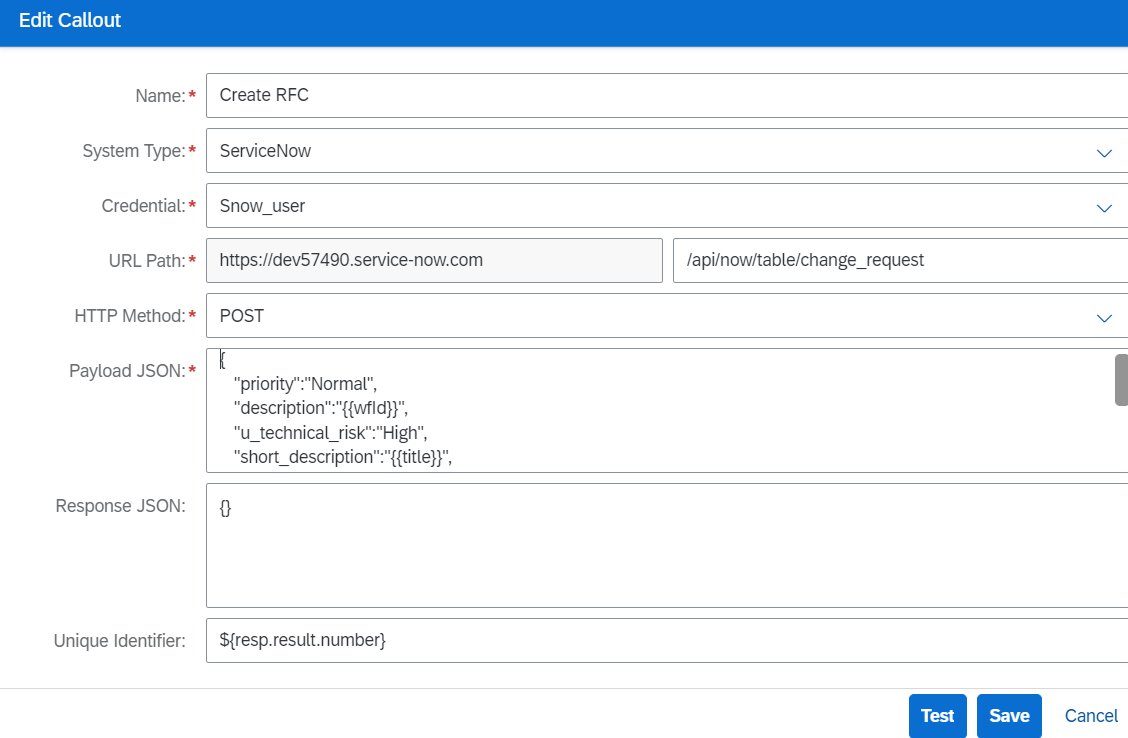
Task: Click the dev57490.service-now.com base URL field
Action: [x=434, y=260]
